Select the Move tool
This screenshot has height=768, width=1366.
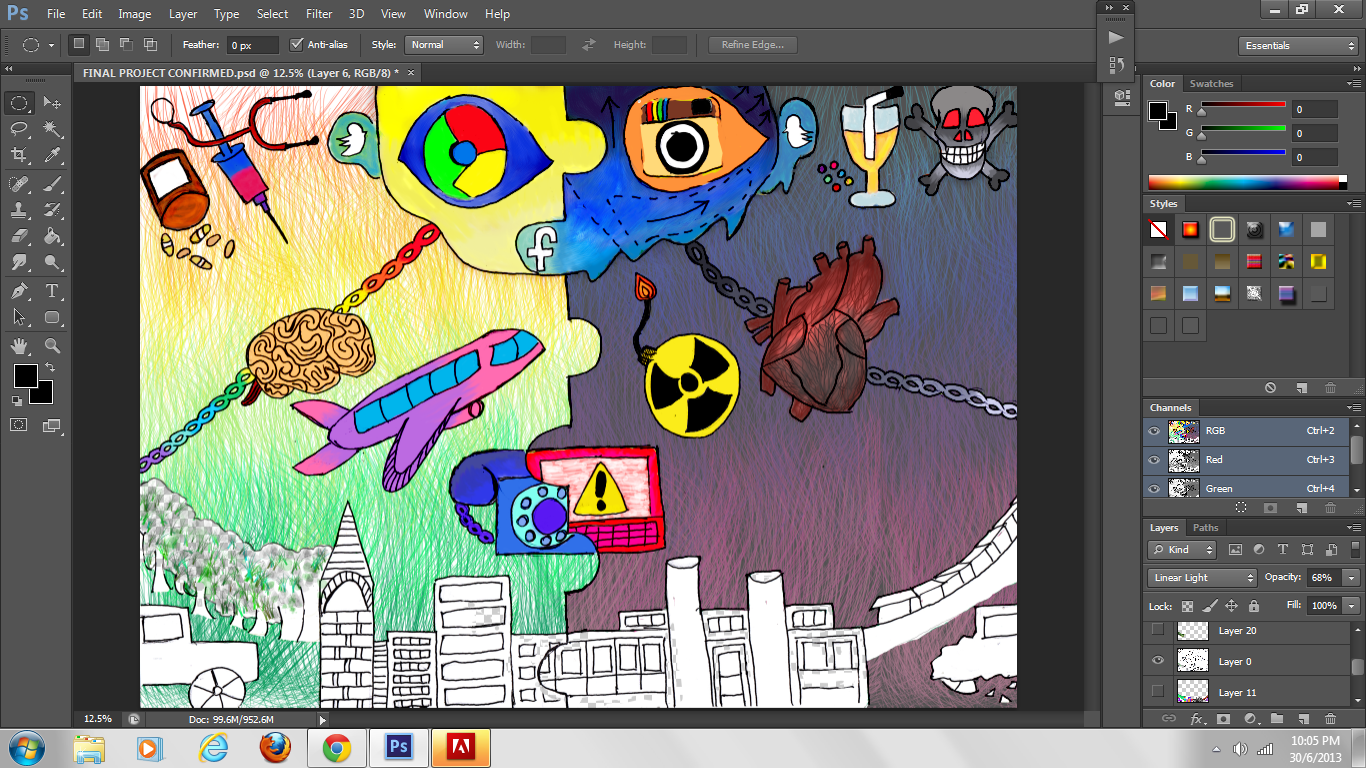(x=52, y=103)
